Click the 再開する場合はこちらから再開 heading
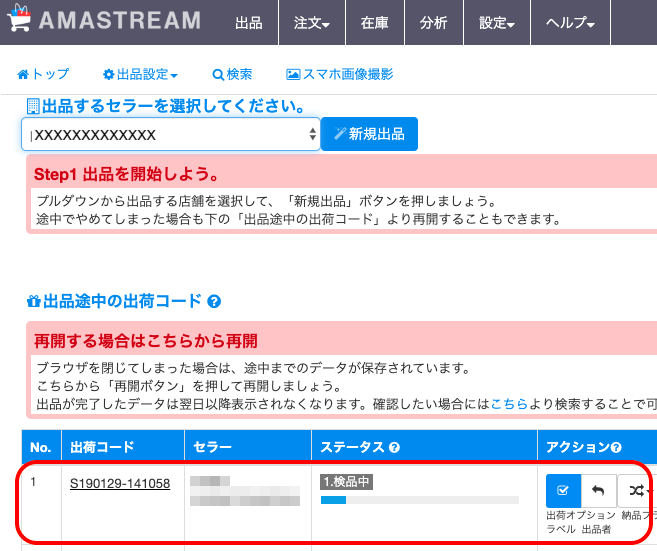Screen dimensions: 657x551 (x=146, y=341)
